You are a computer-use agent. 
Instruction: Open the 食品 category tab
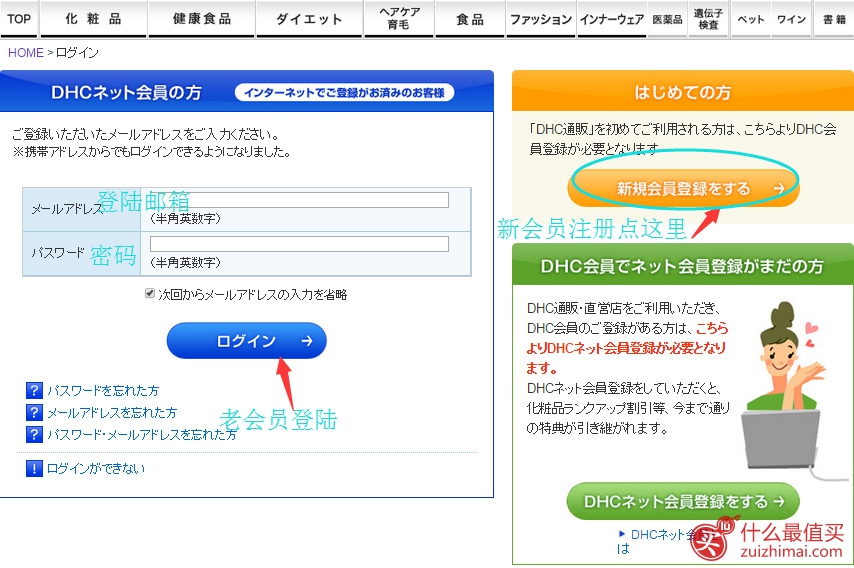pos(470,19)
